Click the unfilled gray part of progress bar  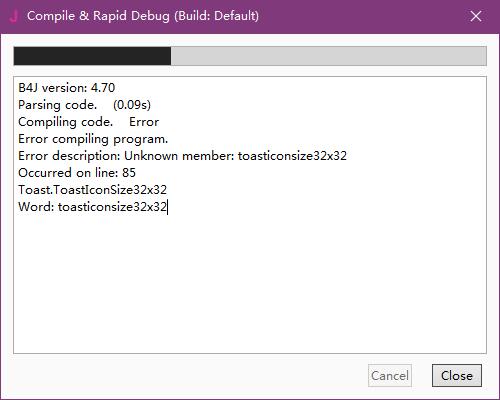click(329, 56)
